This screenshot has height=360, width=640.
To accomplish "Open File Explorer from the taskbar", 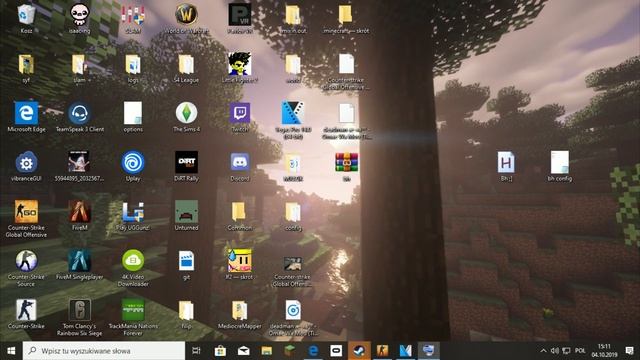I will [267, 351].
